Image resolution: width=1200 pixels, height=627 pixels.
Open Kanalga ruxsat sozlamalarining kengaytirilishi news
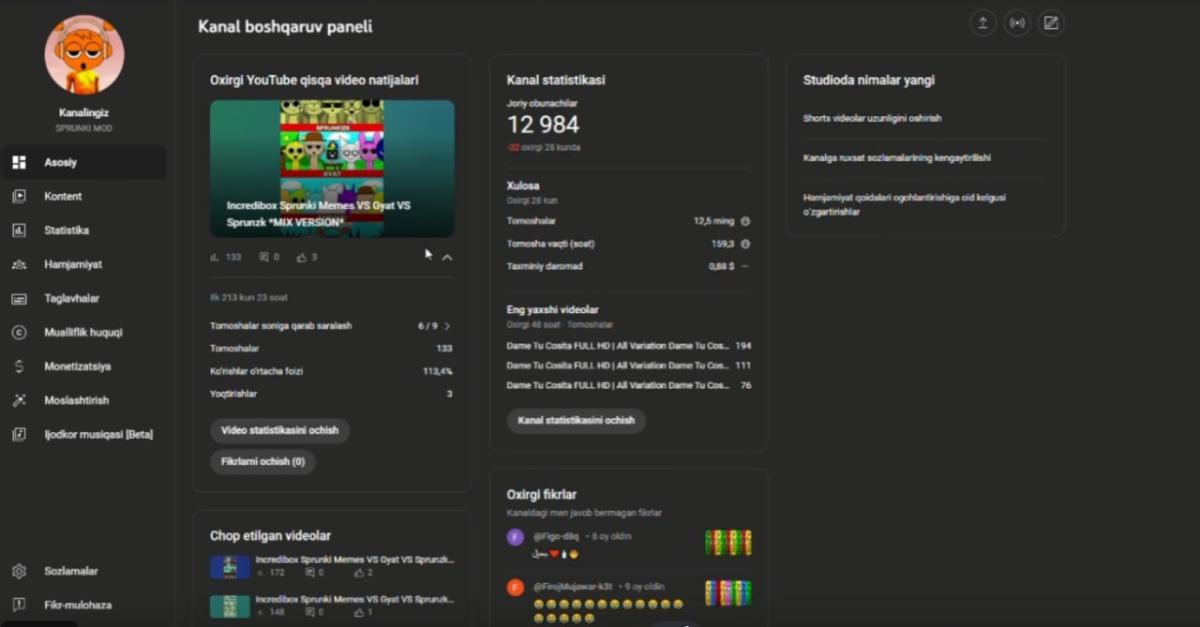point(897,158)
